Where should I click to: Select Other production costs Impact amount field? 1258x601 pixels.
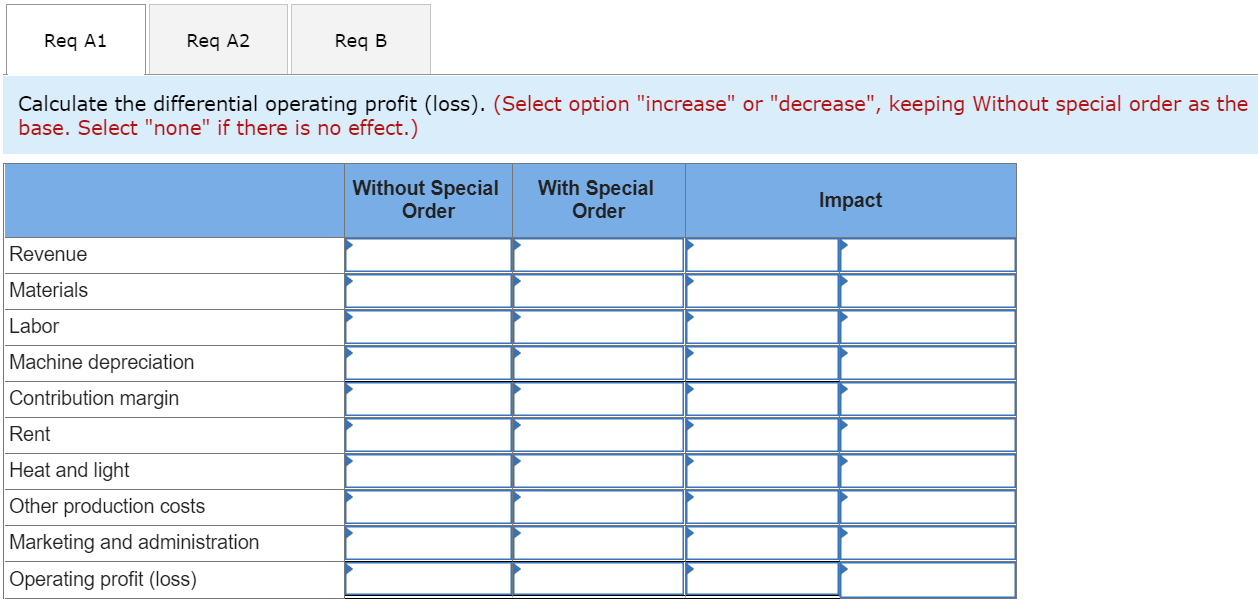762,507
